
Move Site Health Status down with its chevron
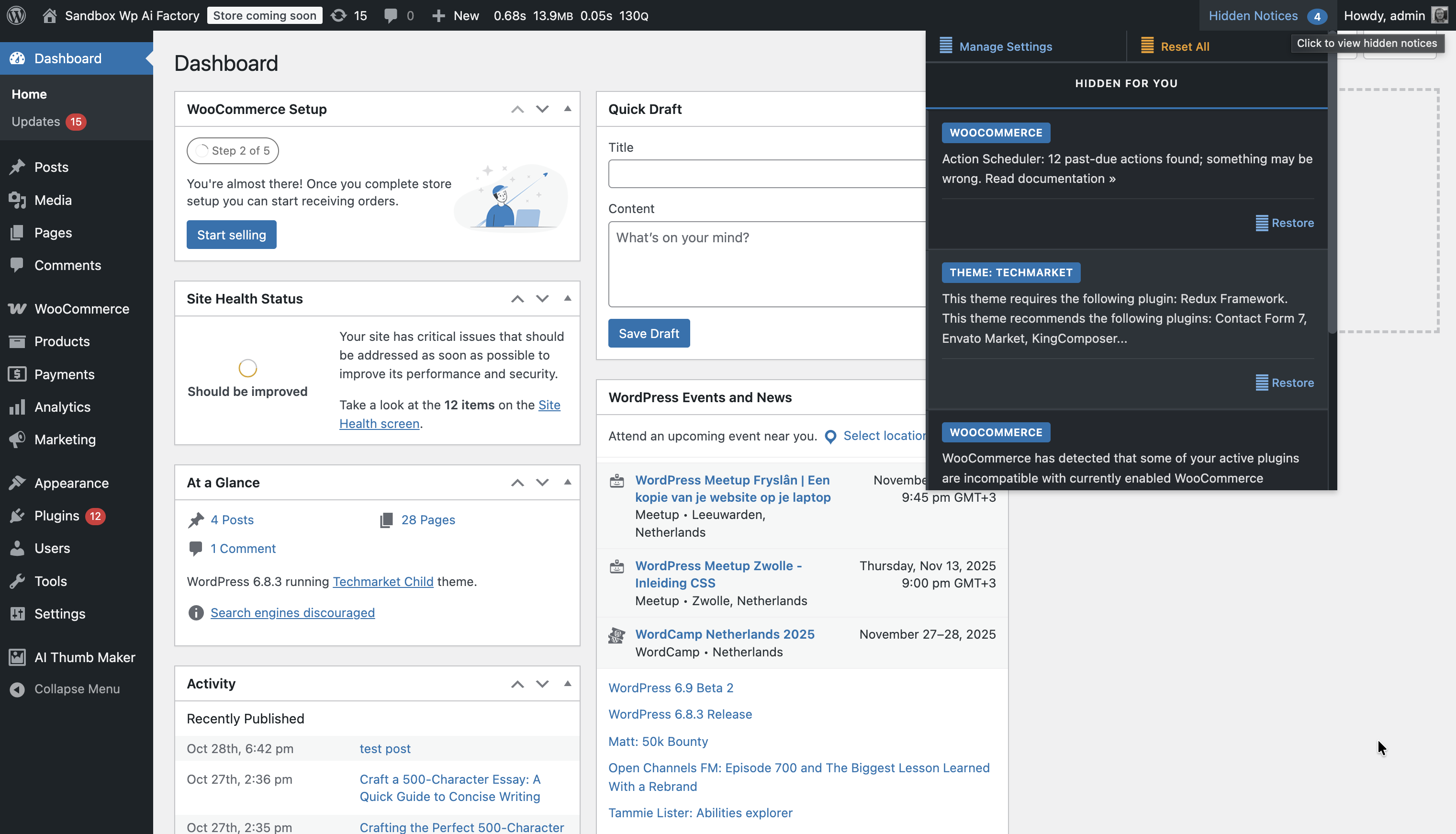coord(542,298)
